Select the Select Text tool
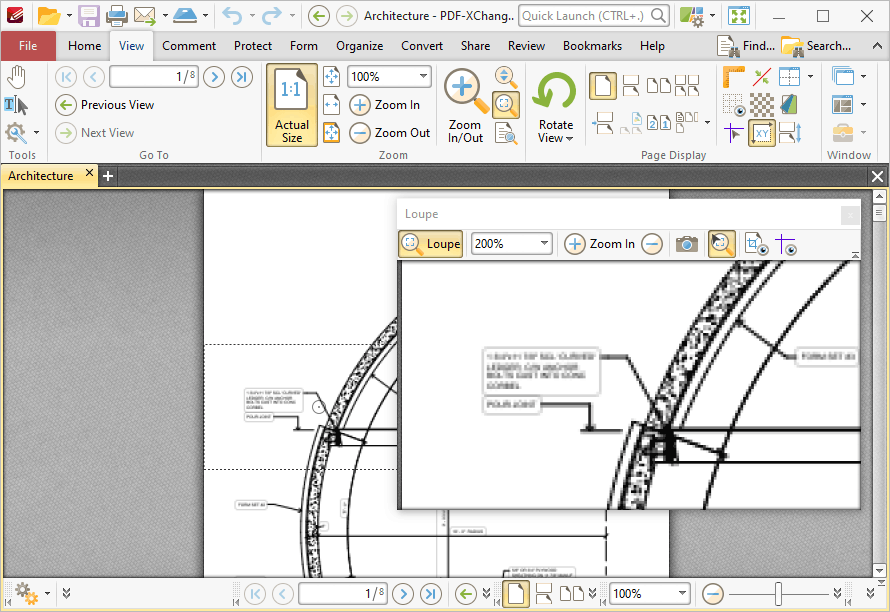The image size is (890, 612). point(16,105)
